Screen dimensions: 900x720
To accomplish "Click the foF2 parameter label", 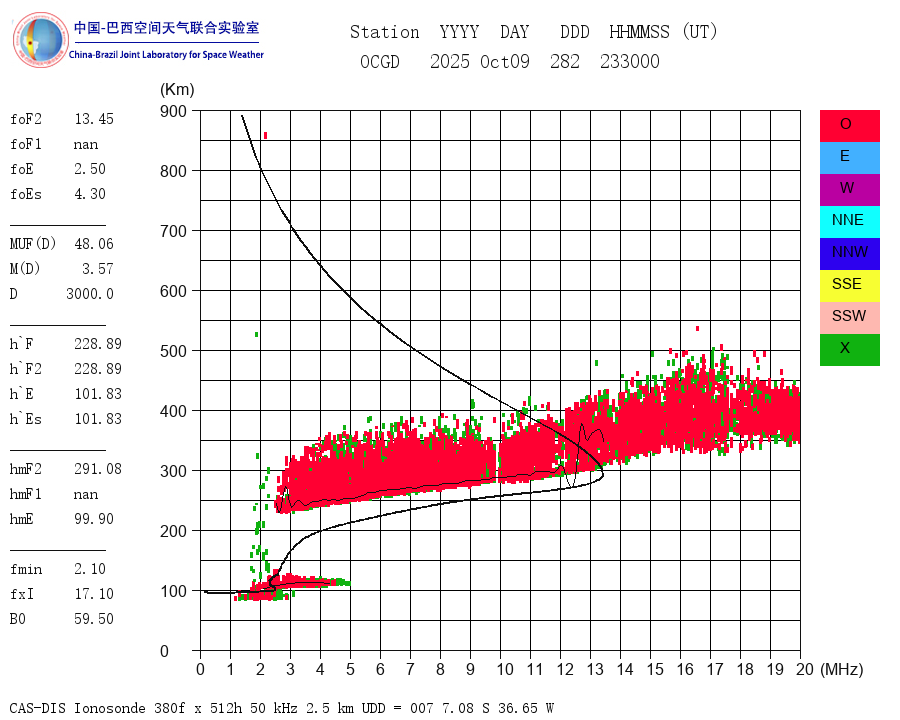I will (x=26, y=119).
